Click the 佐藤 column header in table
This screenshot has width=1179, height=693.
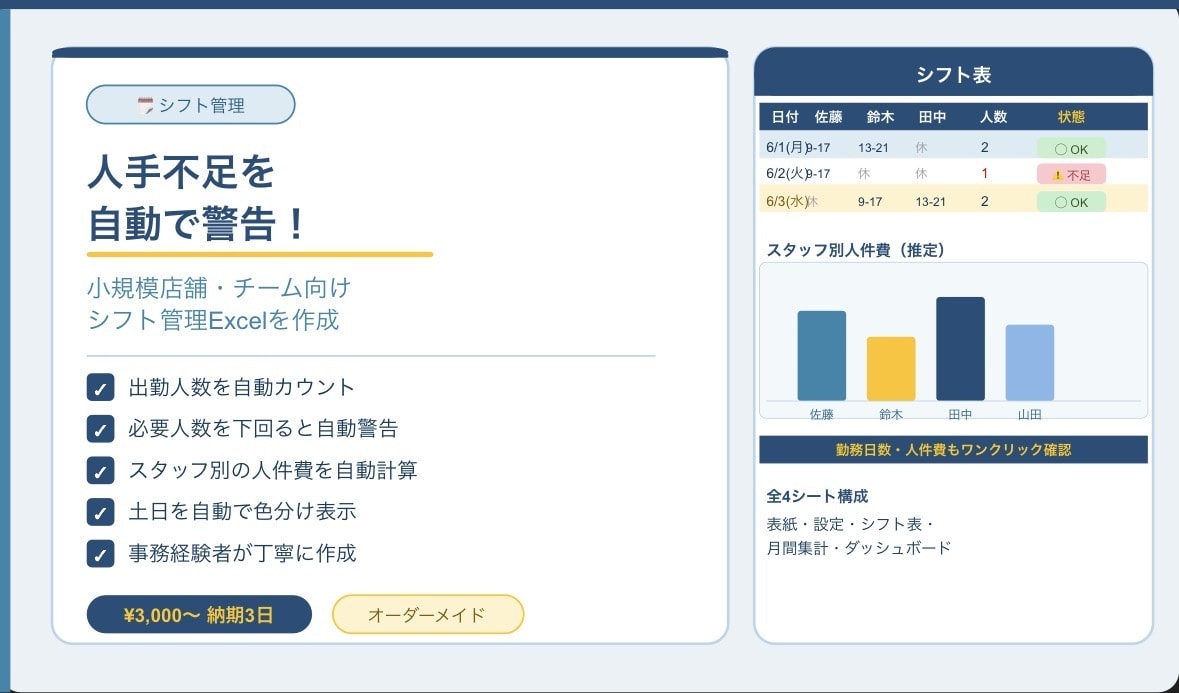(829, 117)
